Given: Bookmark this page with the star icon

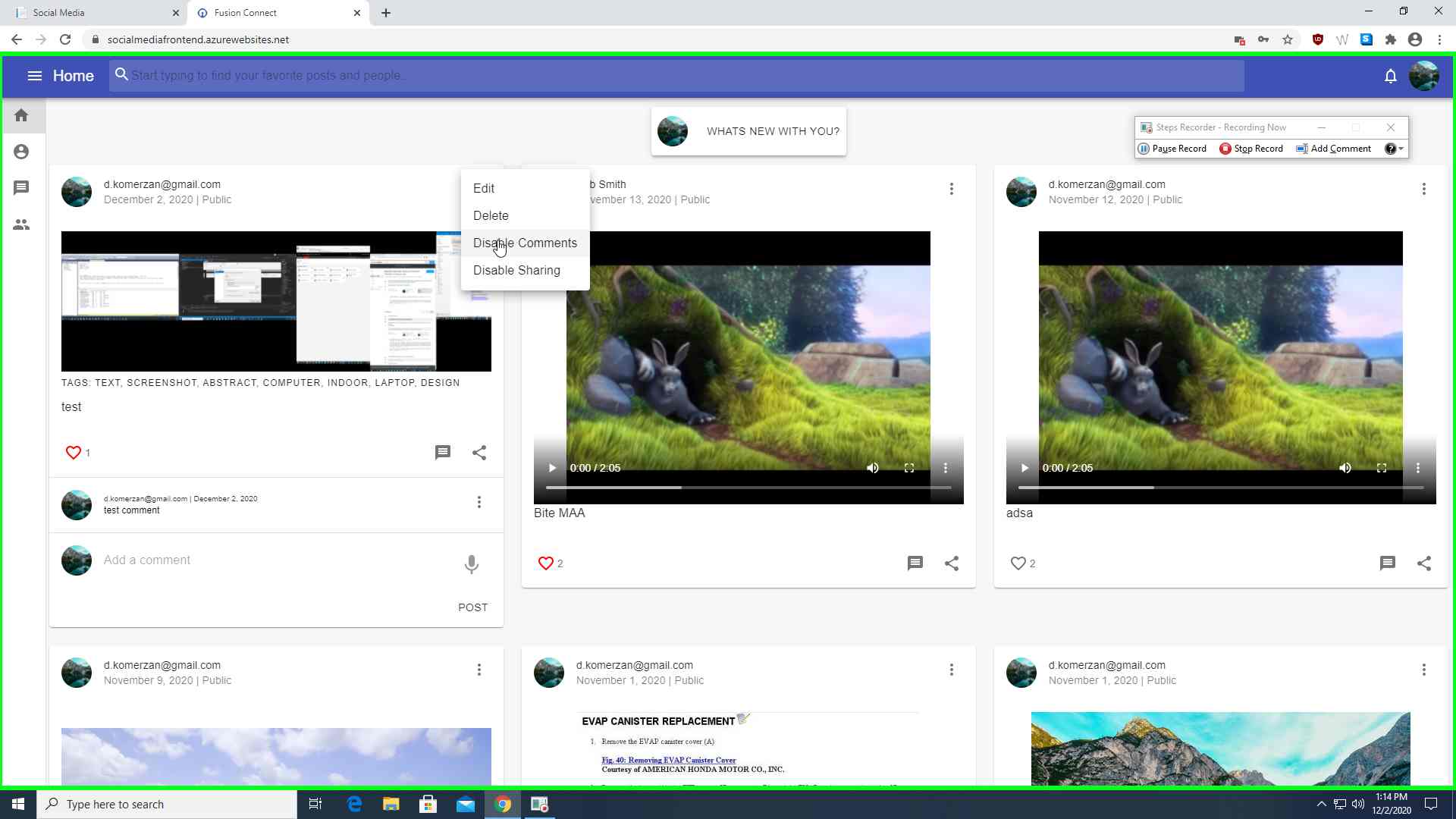Looking at the screenshot, I should coord(1288,39).
